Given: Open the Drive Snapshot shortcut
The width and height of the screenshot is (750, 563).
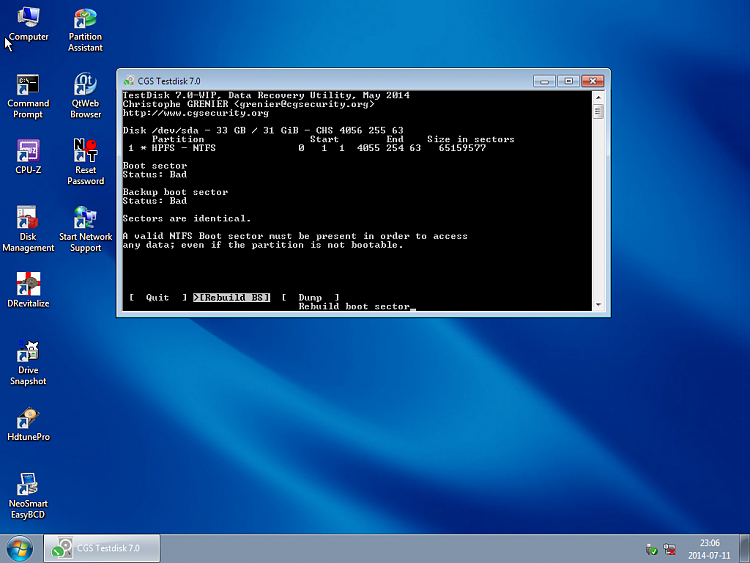Looking at the screenshot, I should [28, 363].
